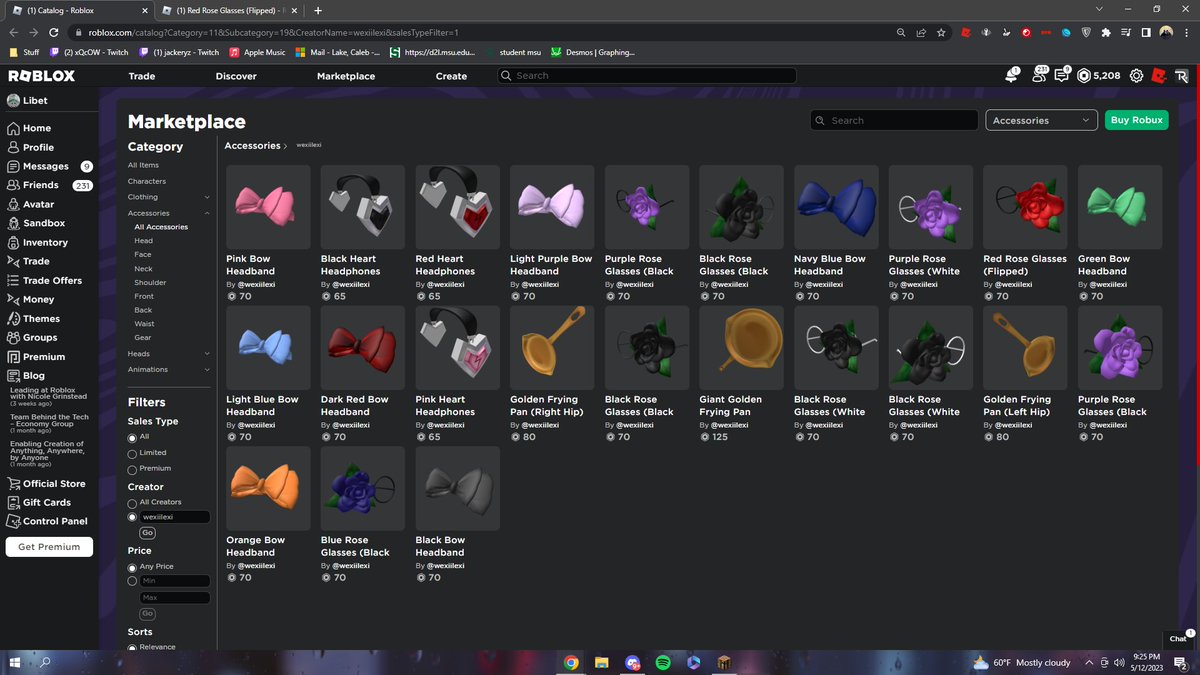The image size is (1200, 675).
Task: Open Control Panel in the sidebar
Action: [x=47, y=521]
